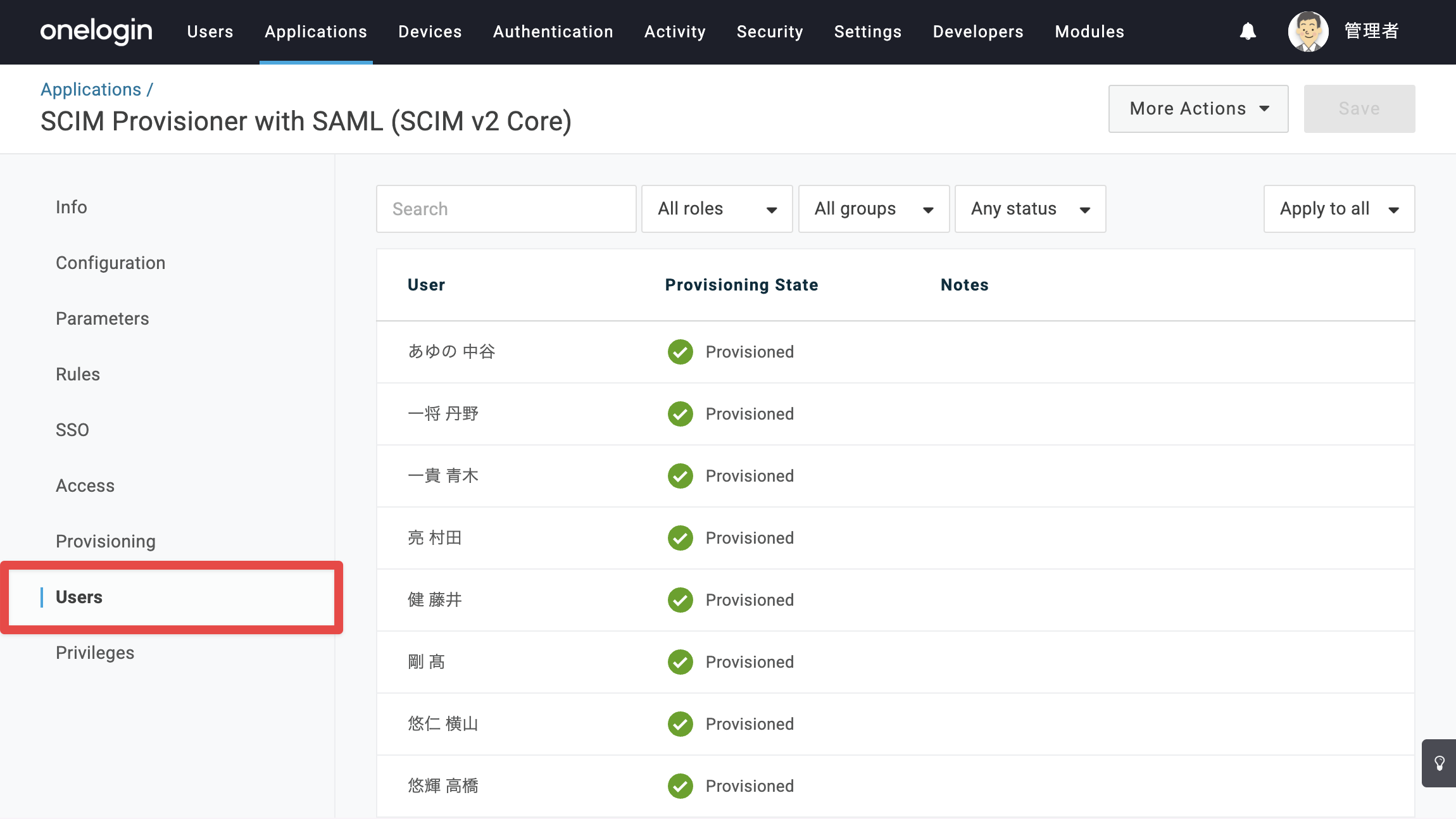Open the All groups filter dropdown
Image resolution: width=1456 pixels, height=819 pixels.
click(874, 209)
